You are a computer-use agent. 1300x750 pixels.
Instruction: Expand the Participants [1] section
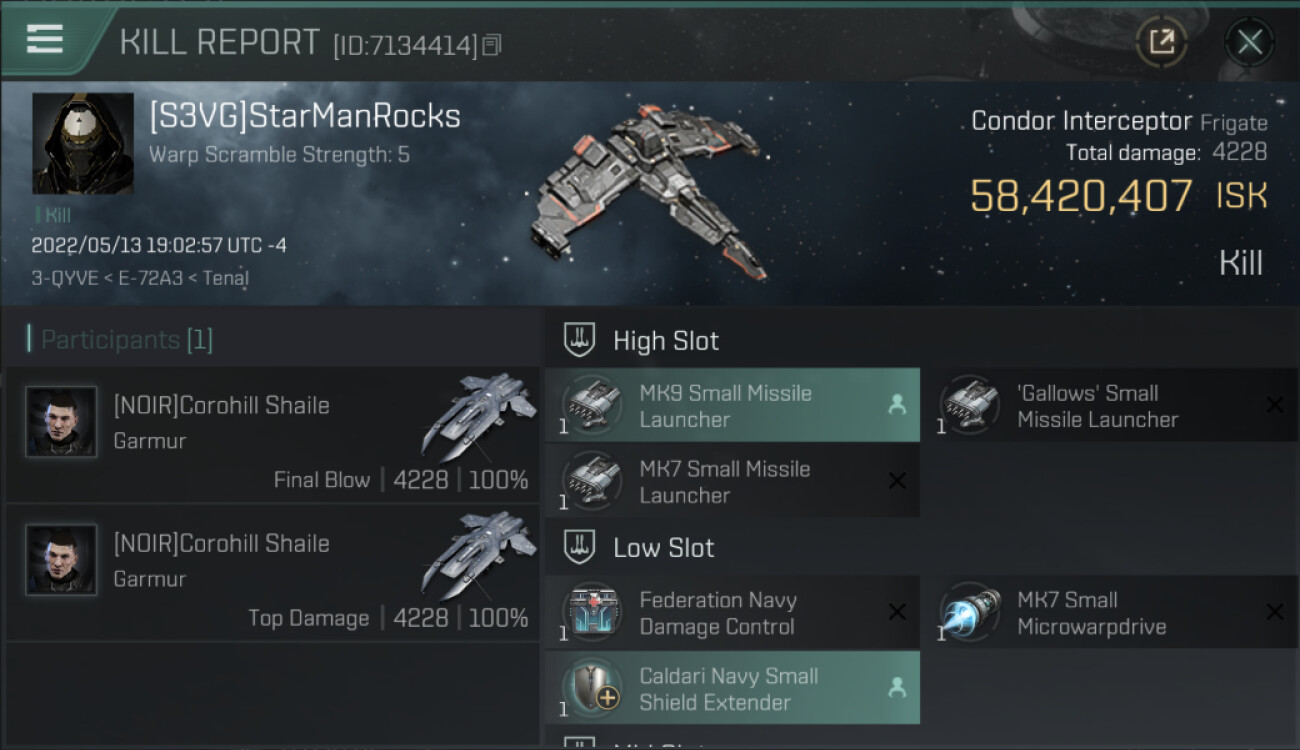(120, 340)
